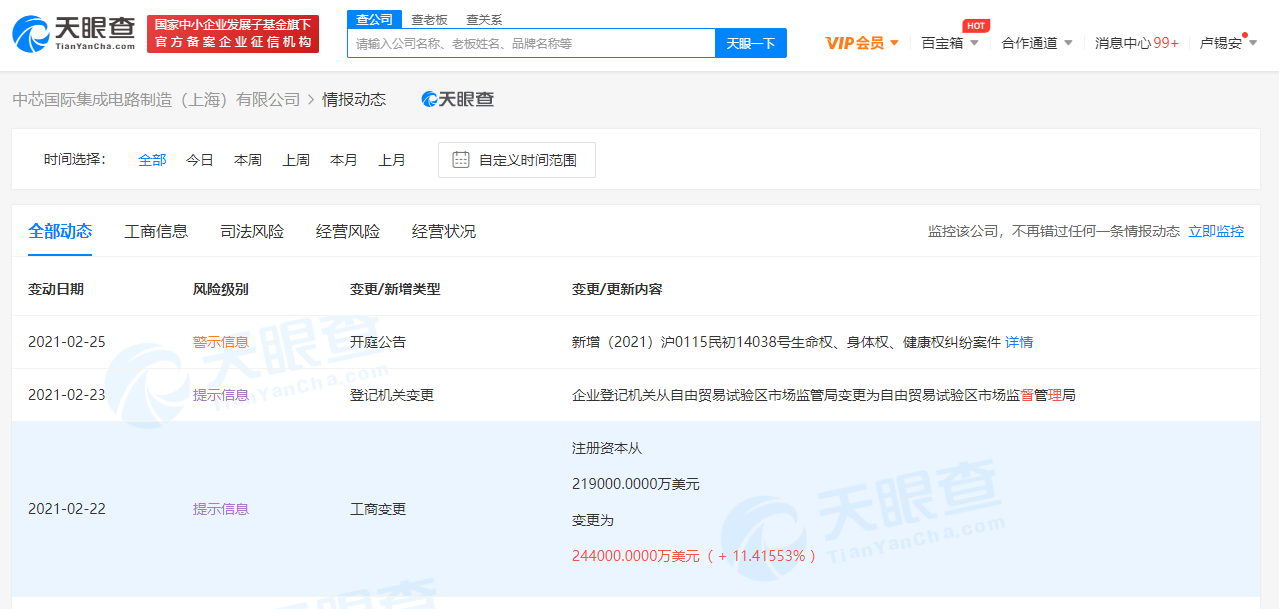Switch to the 司法风险 tab

click(252, 231)
